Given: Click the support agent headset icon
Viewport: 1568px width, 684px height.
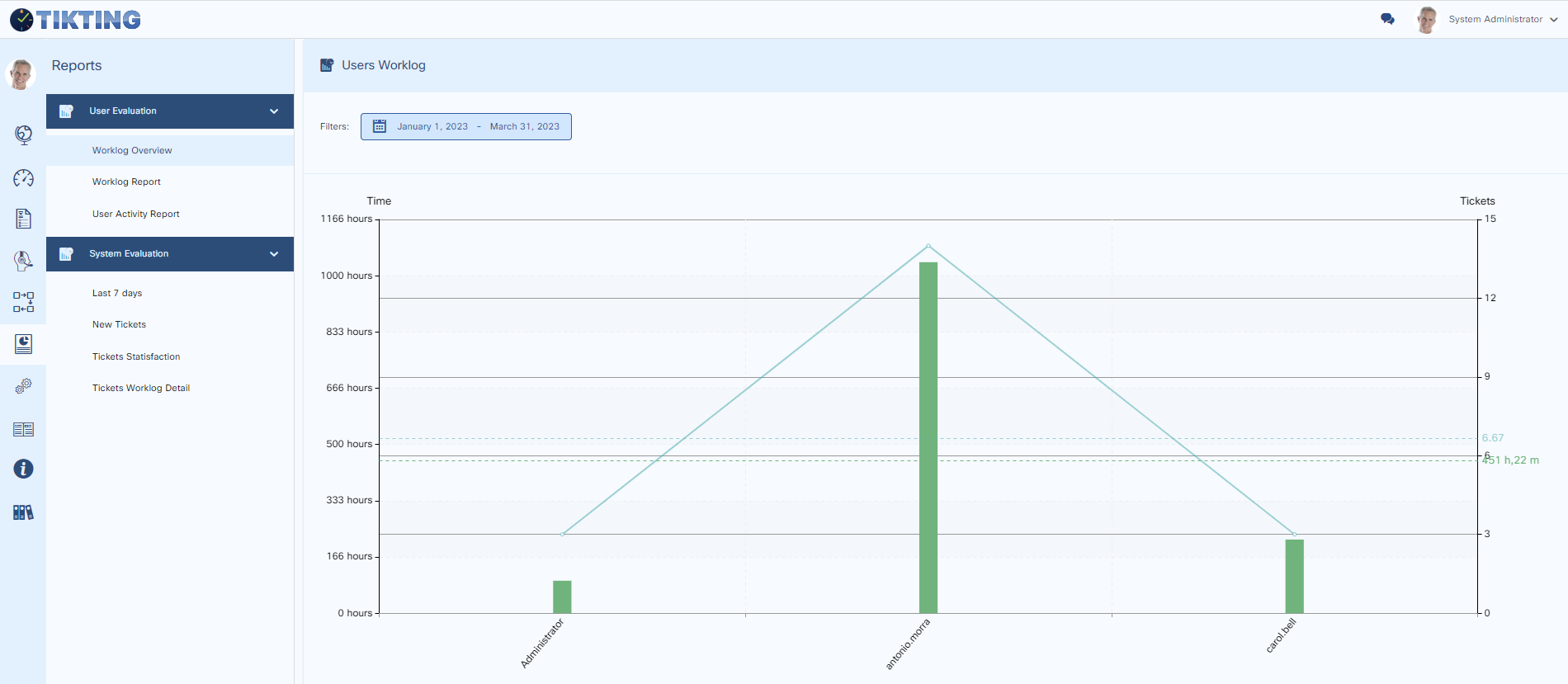Looking at the screenshot, I should [x=23, y=261].
